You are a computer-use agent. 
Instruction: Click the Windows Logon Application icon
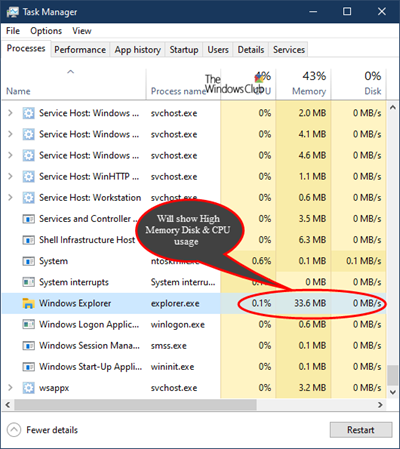tap(28, 324)
